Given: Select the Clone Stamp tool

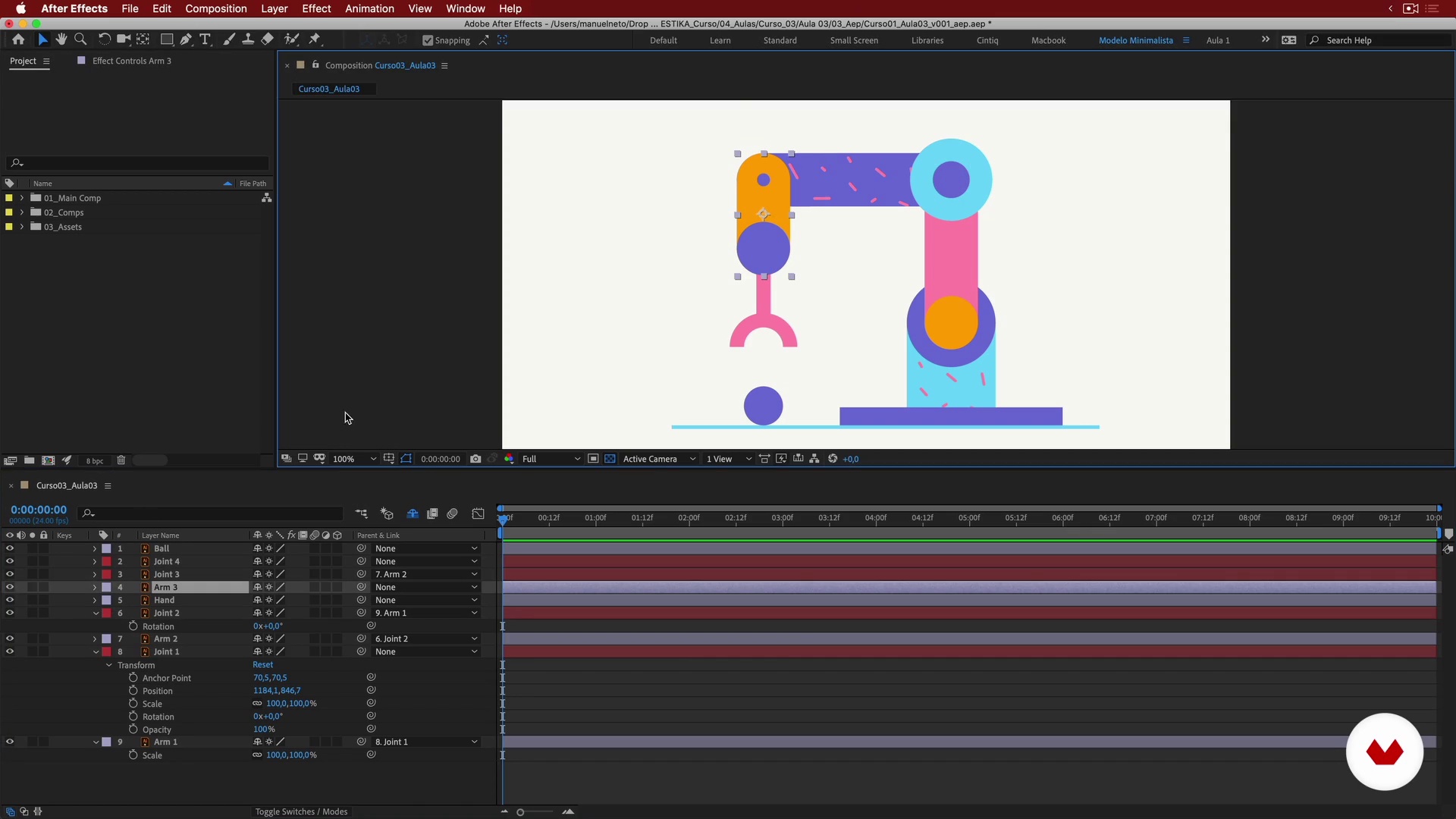Looking at the screenshot, I should [x=248, y=39].
